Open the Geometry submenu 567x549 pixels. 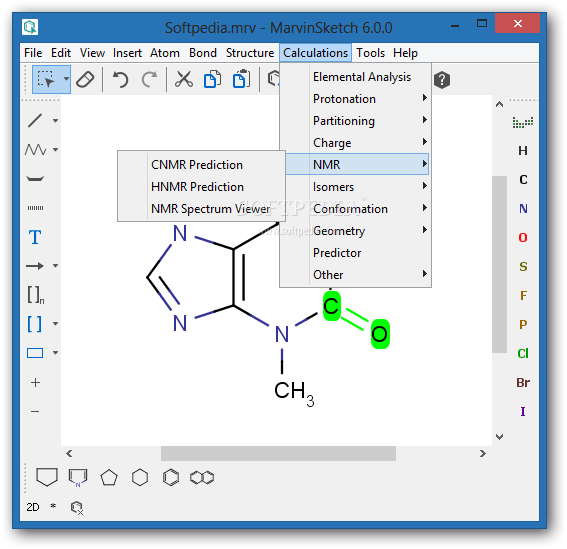(x=355, y=231)
